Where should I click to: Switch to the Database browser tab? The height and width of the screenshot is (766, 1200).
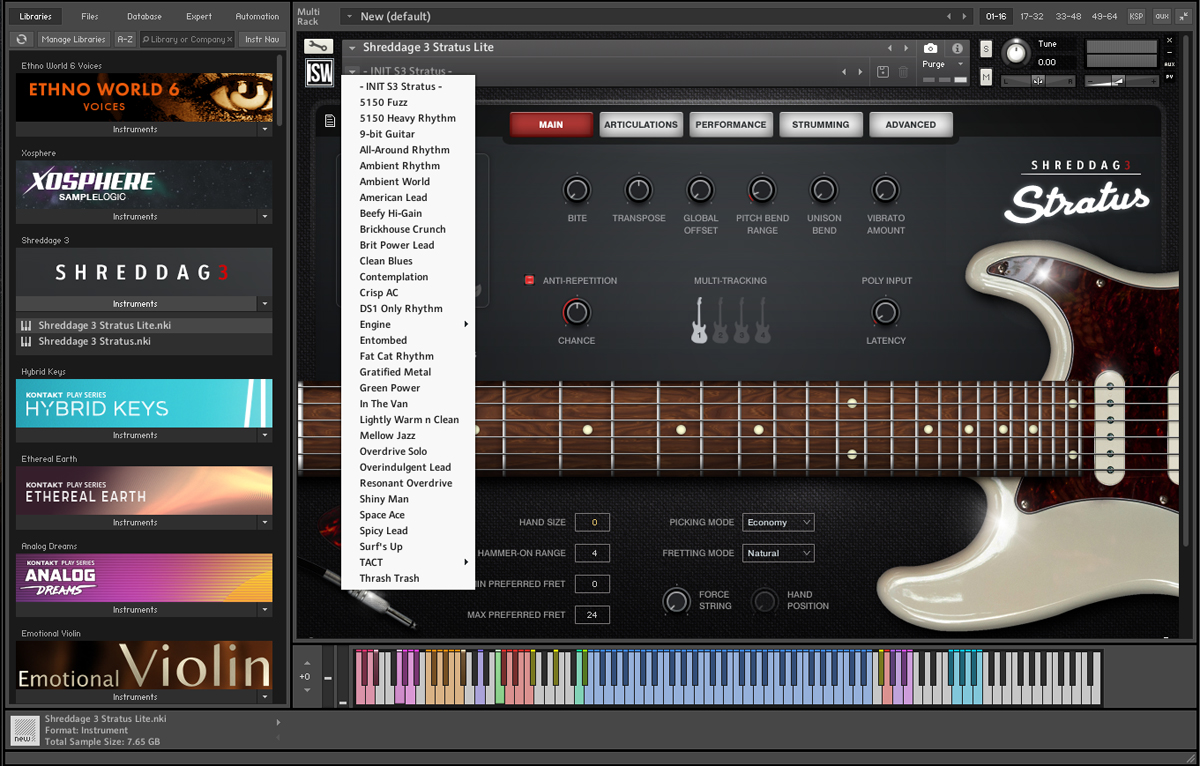144,16
